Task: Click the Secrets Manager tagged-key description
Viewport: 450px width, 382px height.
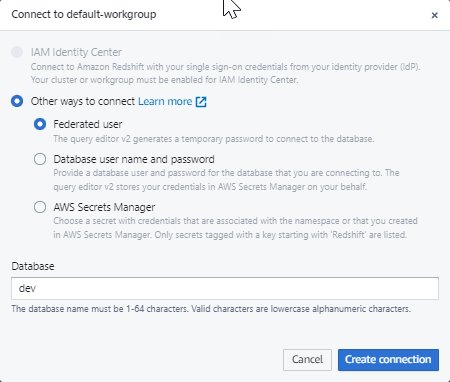Action: point(235,228)
